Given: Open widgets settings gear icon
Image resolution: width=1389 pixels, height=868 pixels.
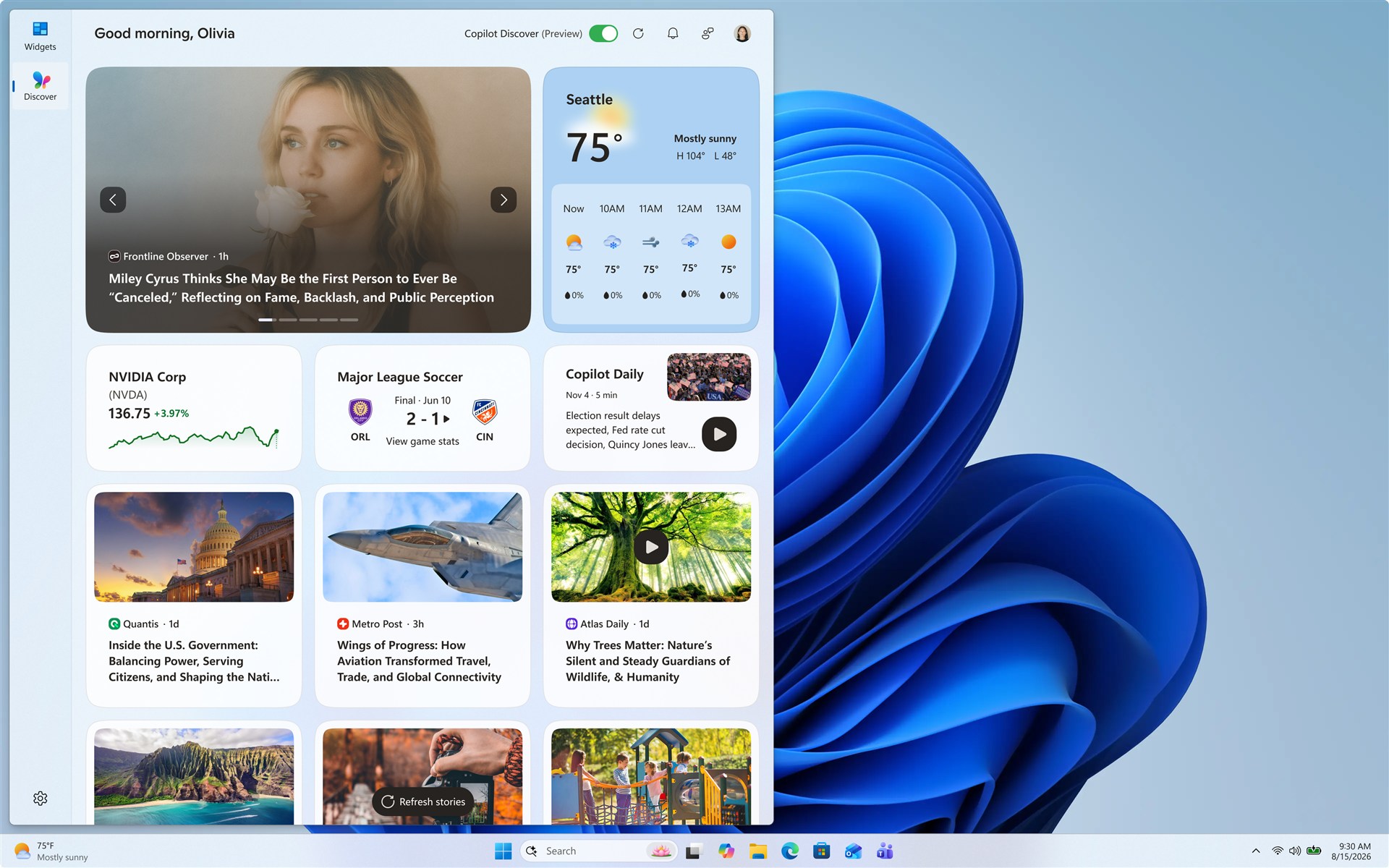Looking at the screenshot, I should pos(41,798).
